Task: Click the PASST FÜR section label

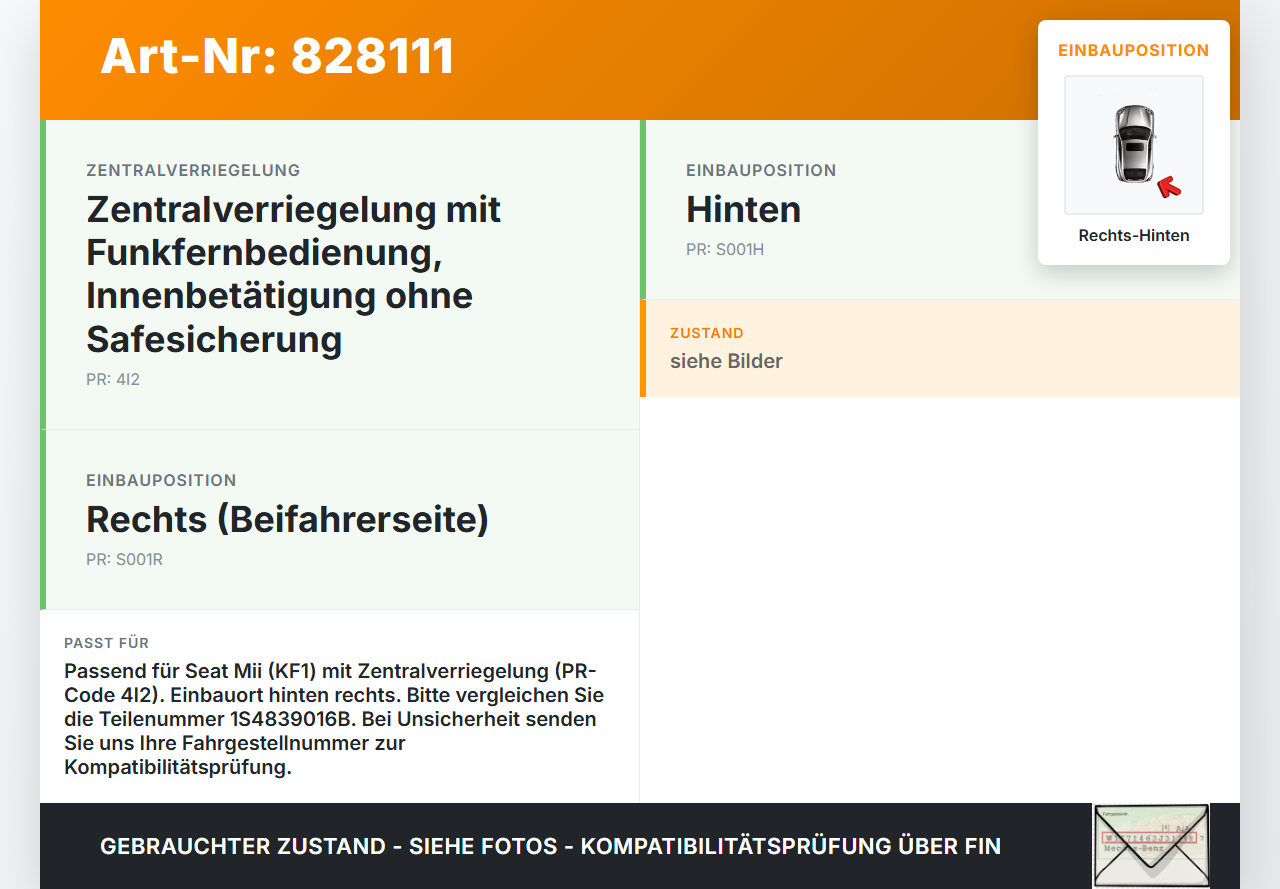Action: (x=106, y=643)
